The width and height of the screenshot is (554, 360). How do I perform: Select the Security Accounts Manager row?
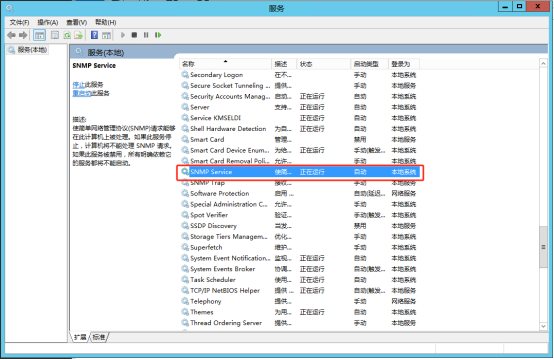[299, 96]
